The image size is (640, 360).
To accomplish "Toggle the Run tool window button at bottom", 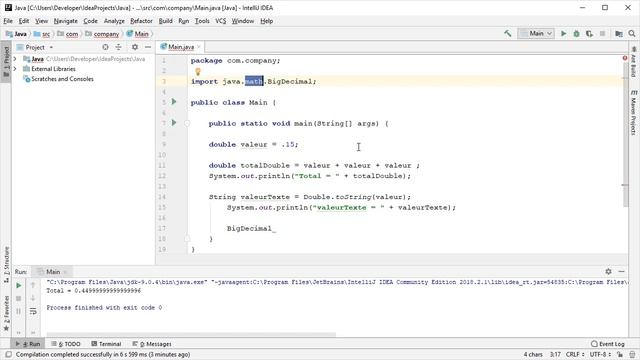I will tap(28, 344).
